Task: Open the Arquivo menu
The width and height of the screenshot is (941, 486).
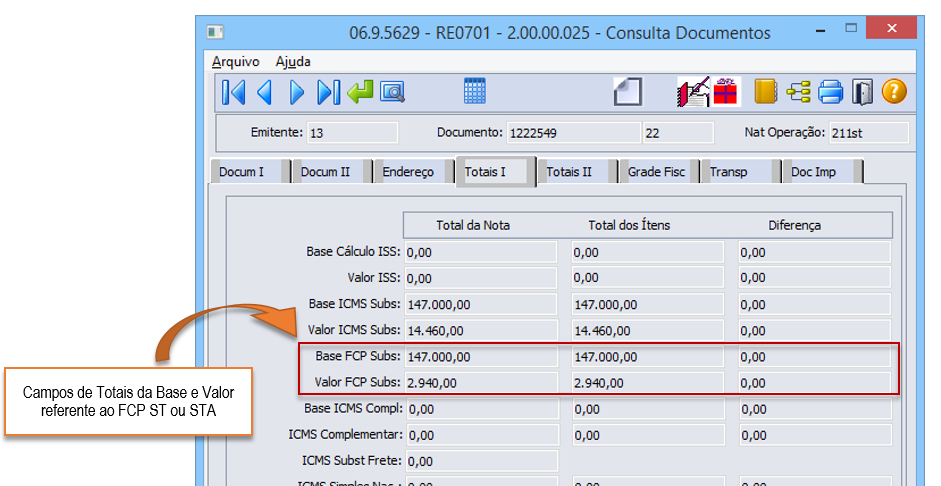Action: click(235, 62)
